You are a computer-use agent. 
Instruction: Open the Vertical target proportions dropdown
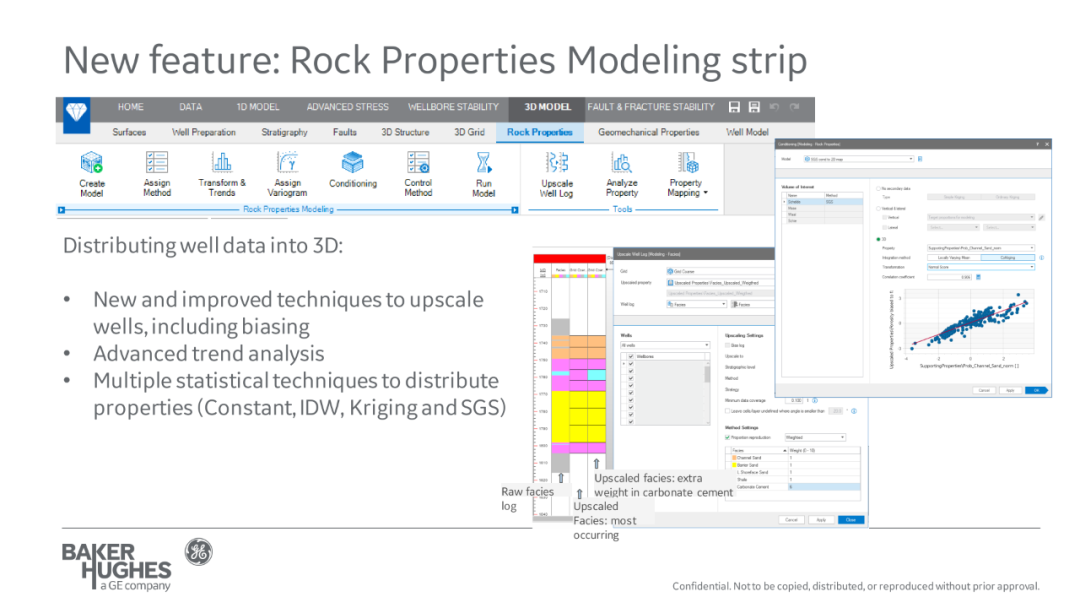click(x=981, y=218)
